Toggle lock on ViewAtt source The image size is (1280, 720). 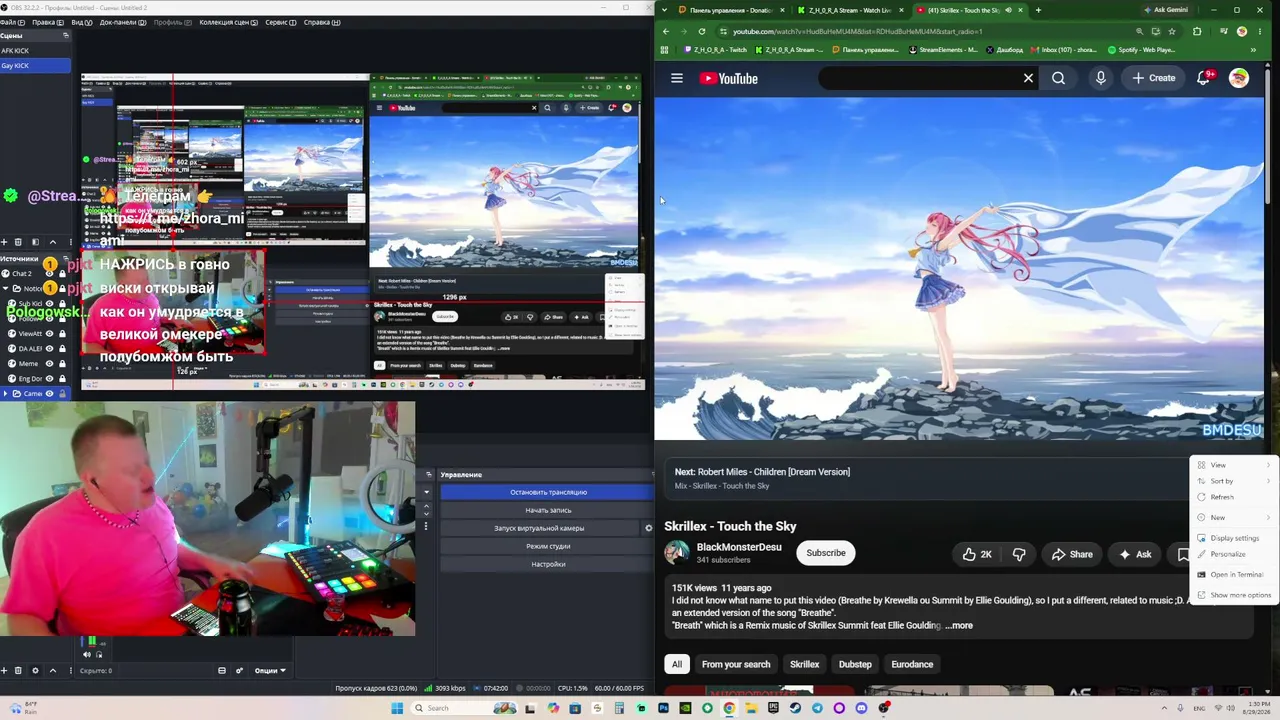61,334
